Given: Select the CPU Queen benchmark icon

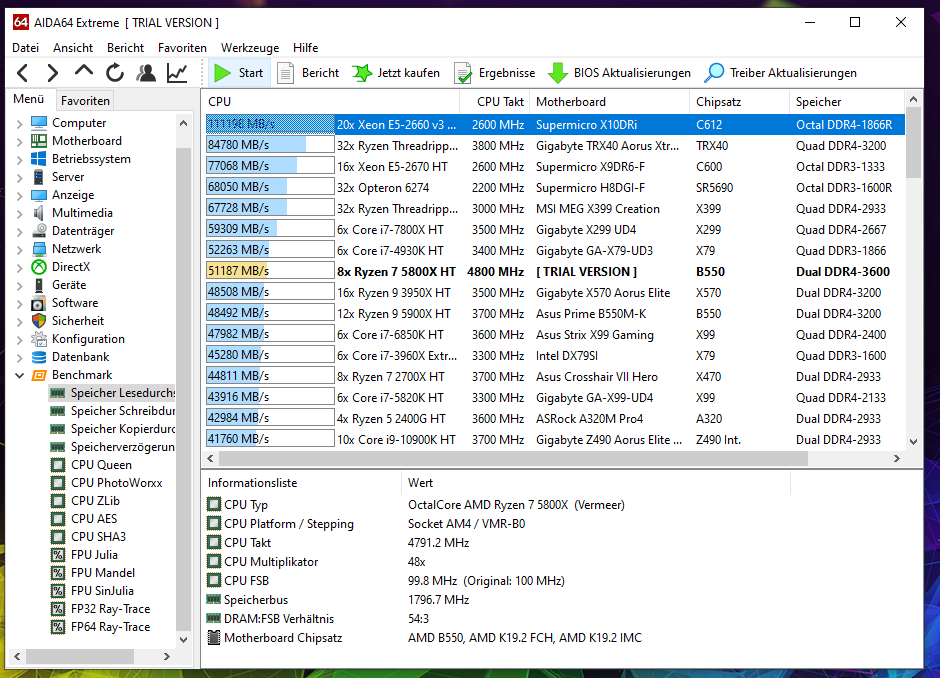Looking at the screenshot, I should 58,465.
